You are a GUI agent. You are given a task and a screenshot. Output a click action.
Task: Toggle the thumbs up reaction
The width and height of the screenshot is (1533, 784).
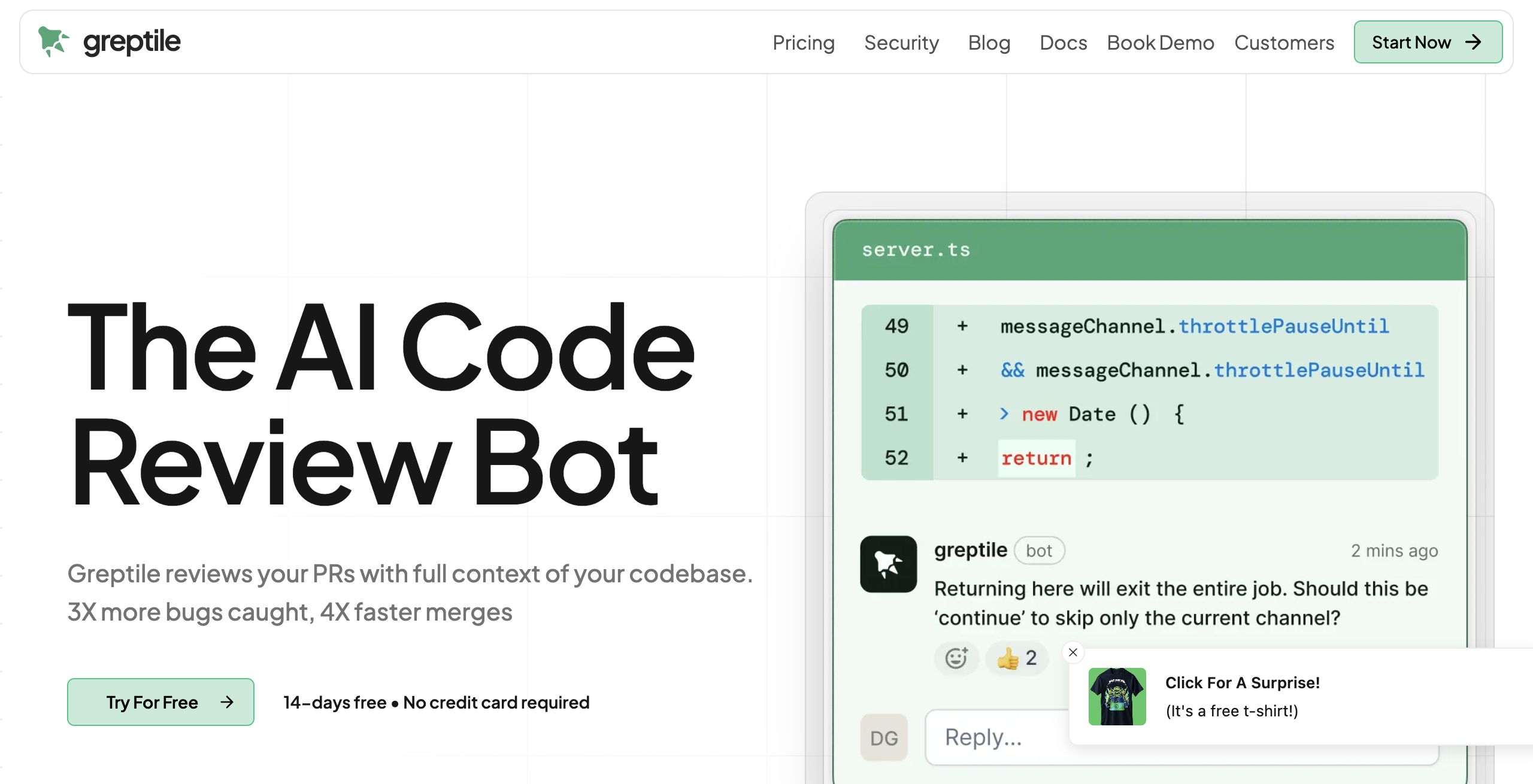[x=1017, y=658]
